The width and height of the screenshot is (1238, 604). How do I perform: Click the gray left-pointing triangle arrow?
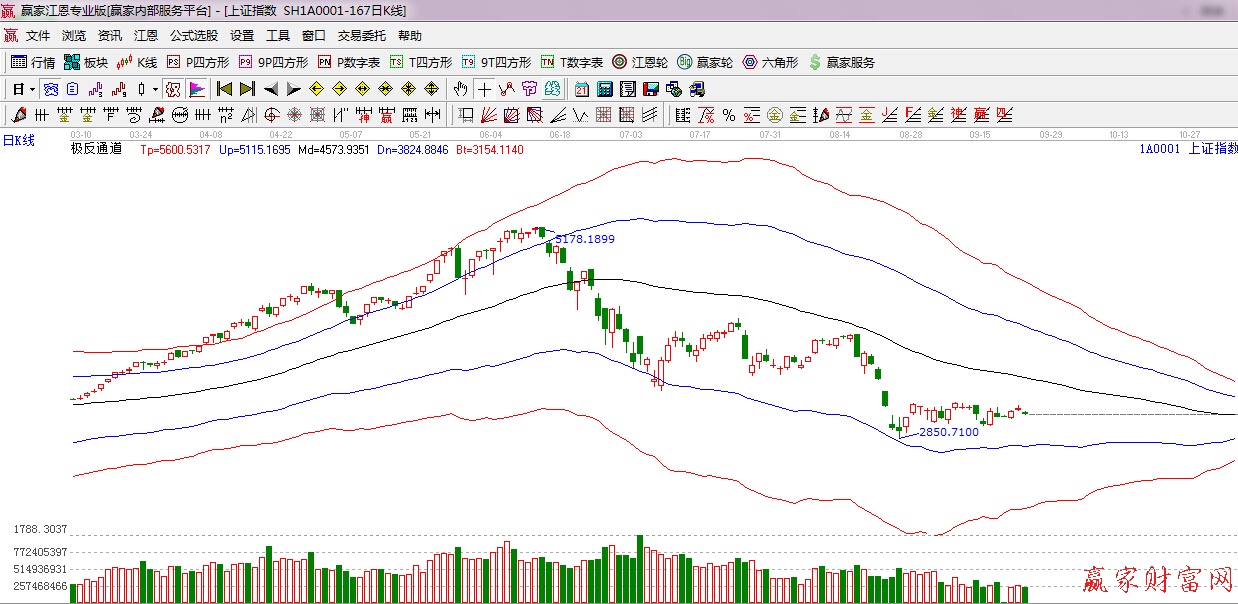(270, 89)
